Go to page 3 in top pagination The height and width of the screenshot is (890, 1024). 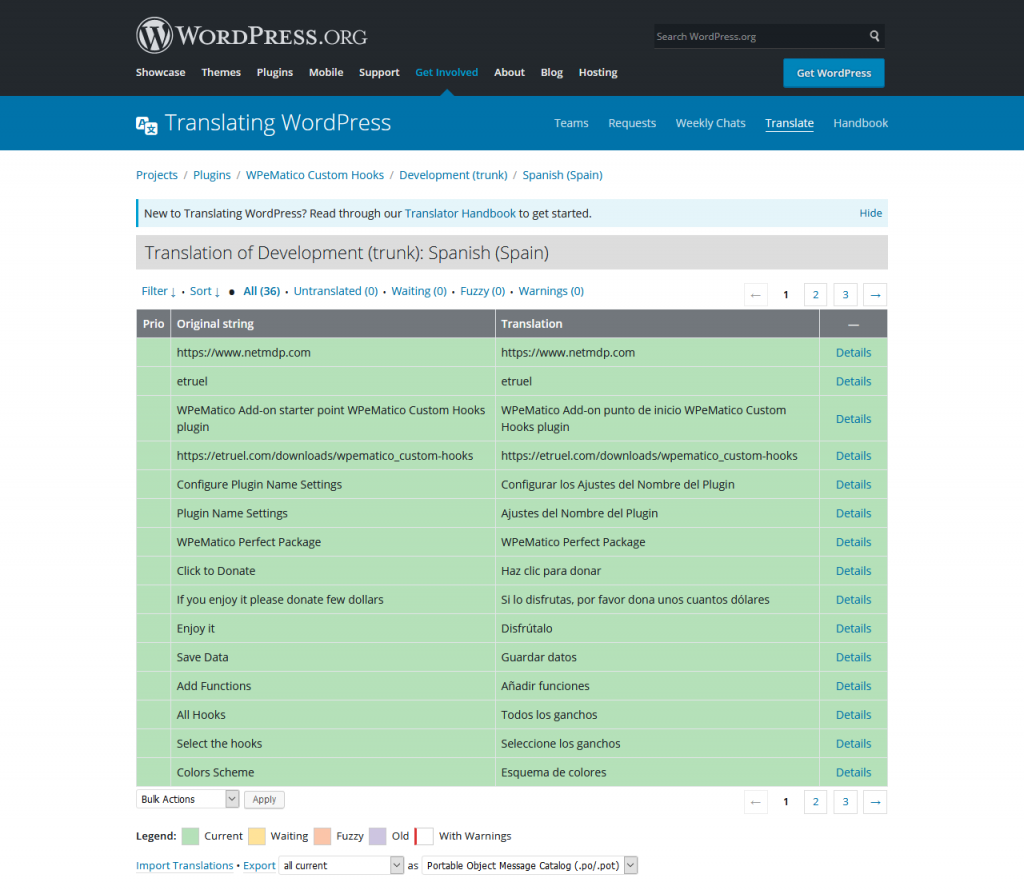pyautogui.click(x=845, y=294)
